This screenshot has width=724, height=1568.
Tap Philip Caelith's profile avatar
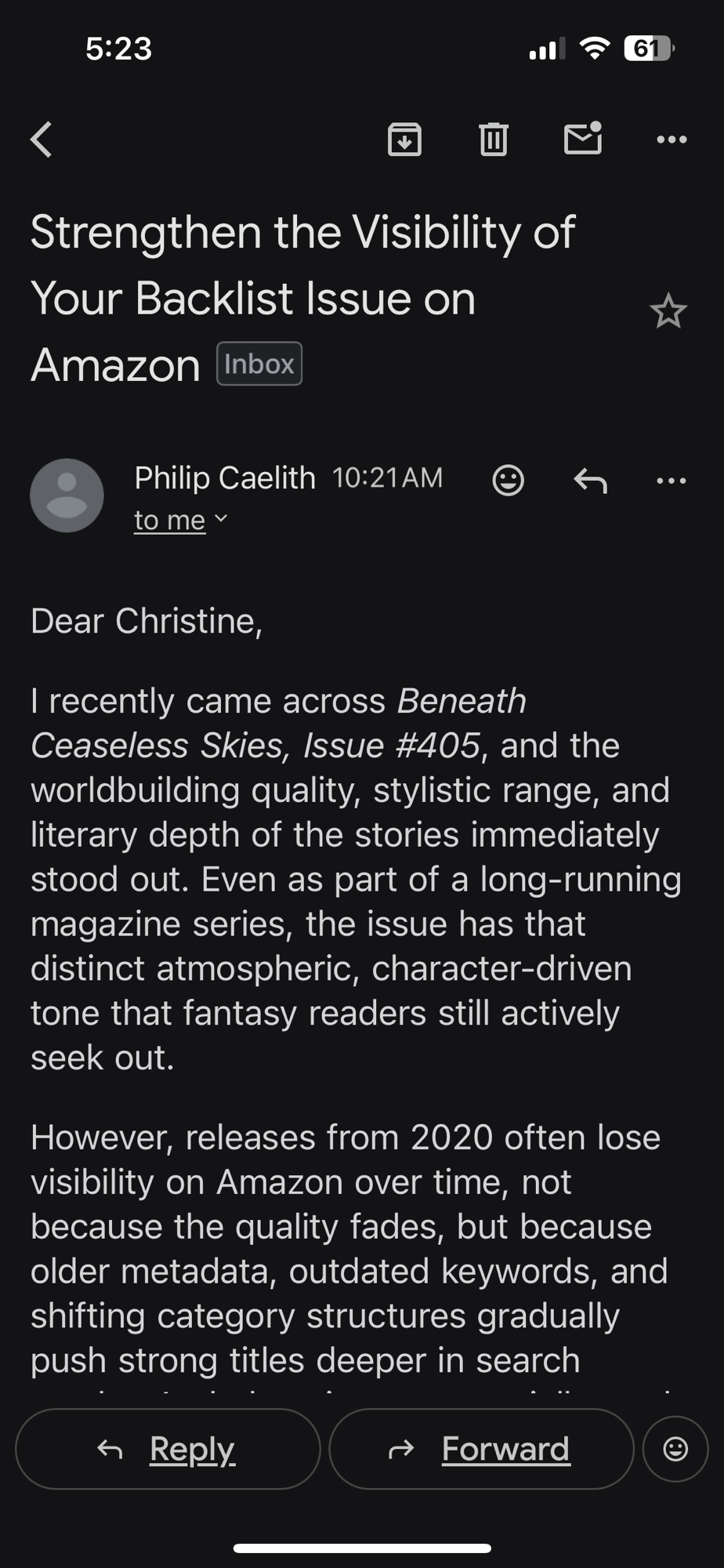point(67,495)
